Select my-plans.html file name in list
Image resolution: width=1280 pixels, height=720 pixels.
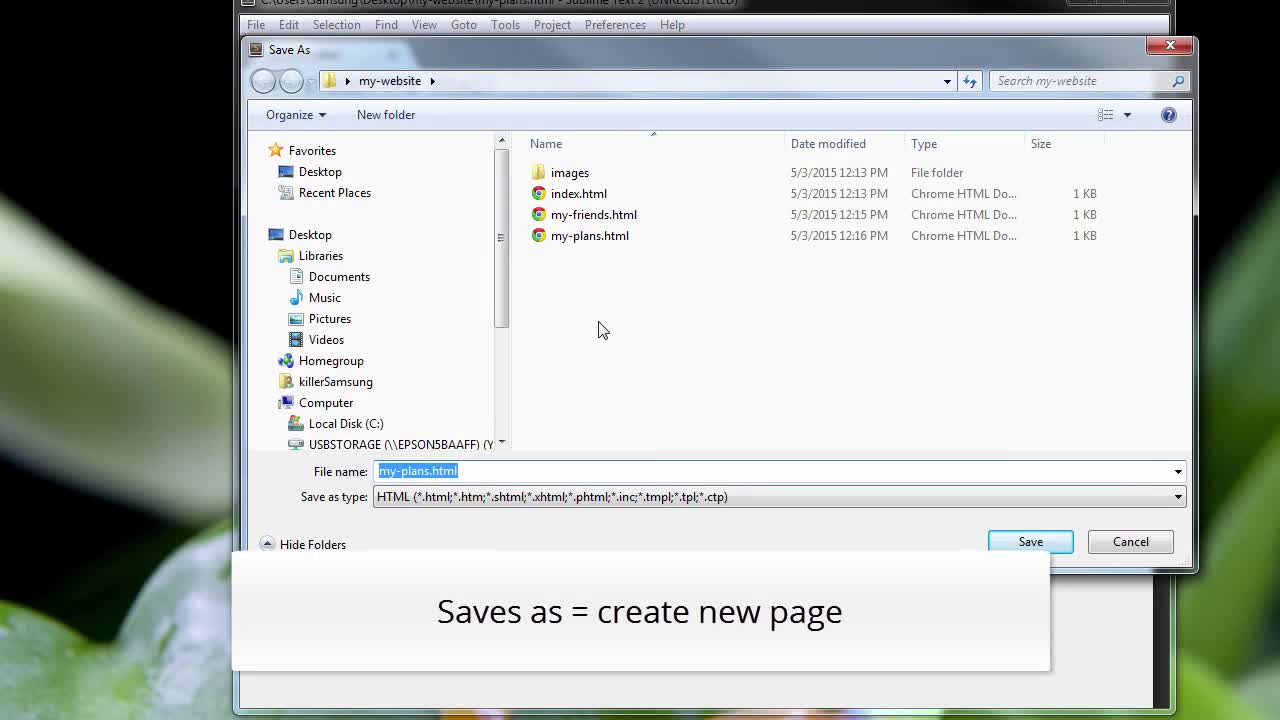(590, 236)
